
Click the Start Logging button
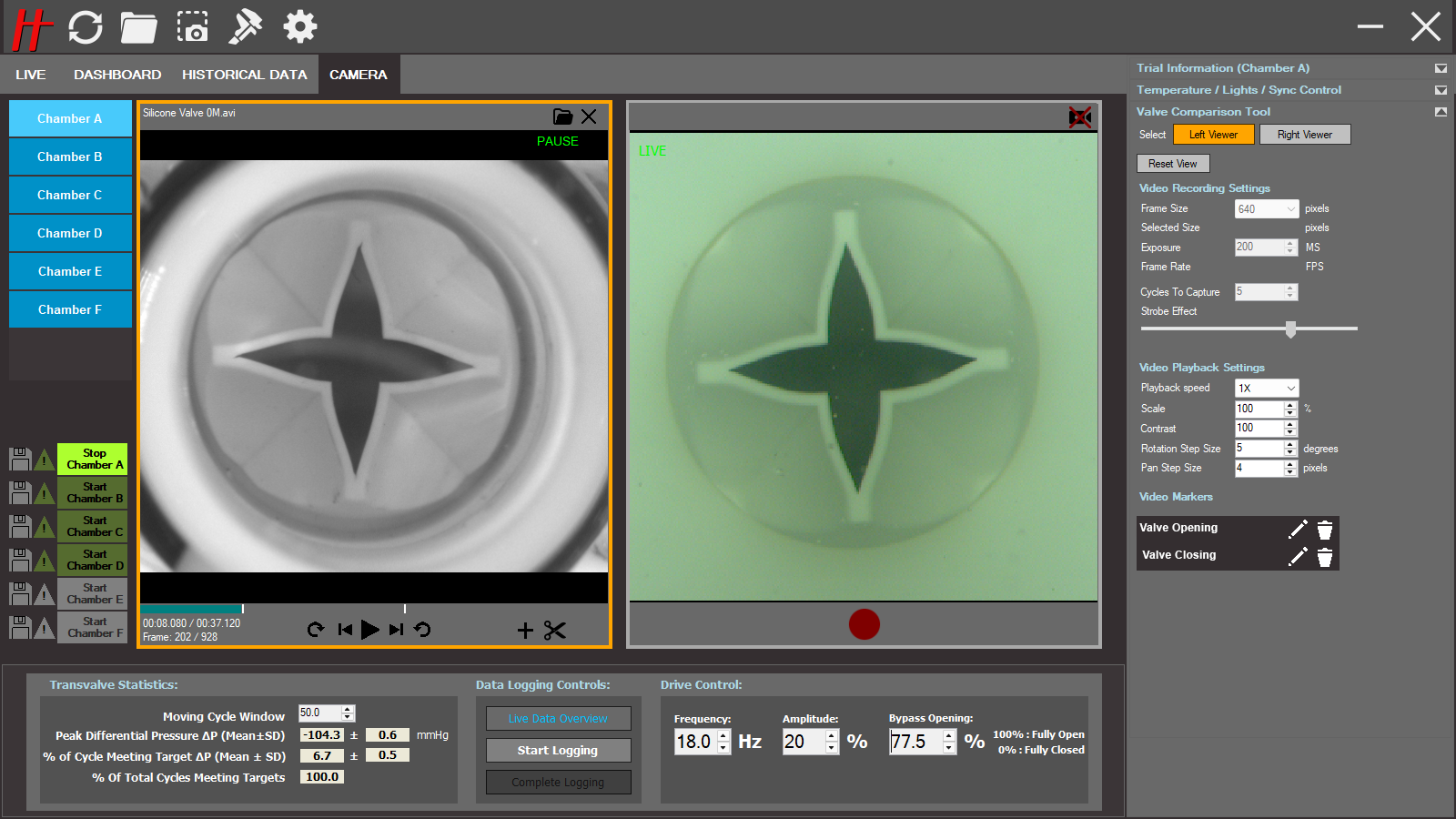click(x=558, y=751)
